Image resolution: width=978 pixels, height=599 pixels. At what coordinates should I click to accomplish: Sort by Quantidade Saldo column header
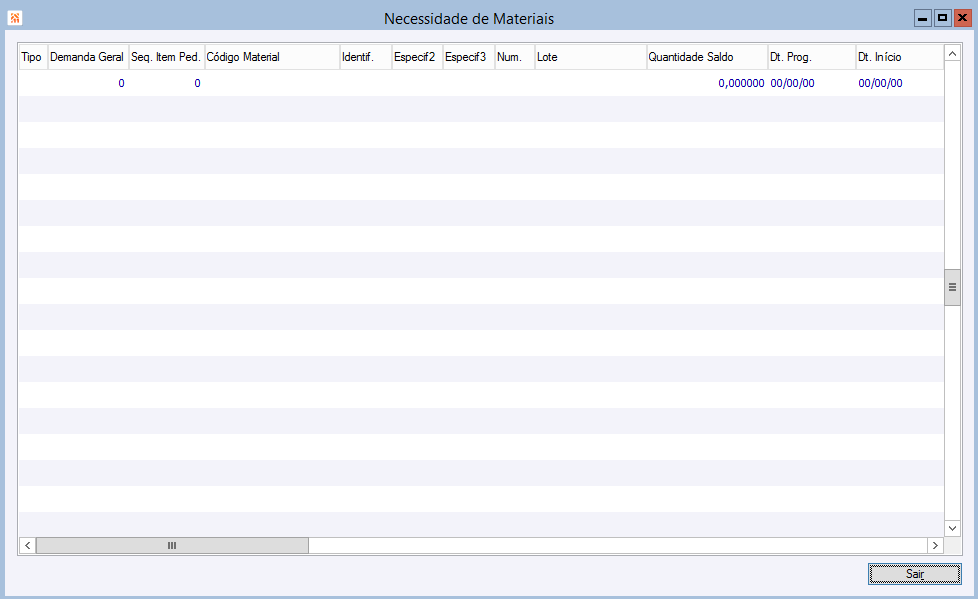coord(707,57)
